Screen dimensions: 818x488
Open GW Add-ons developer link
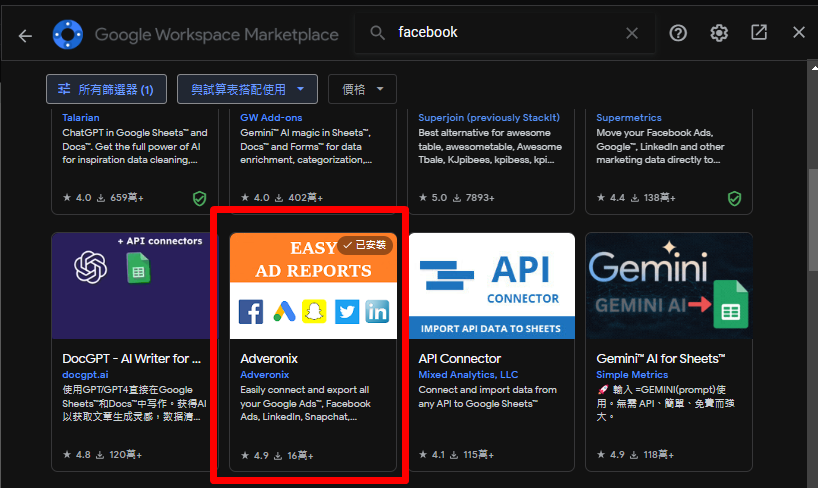click(271, 117)
